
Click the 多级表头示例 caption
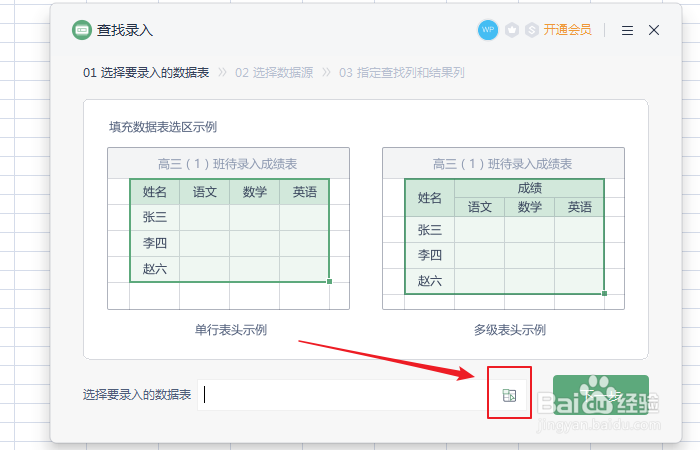(x=509, y=329)
